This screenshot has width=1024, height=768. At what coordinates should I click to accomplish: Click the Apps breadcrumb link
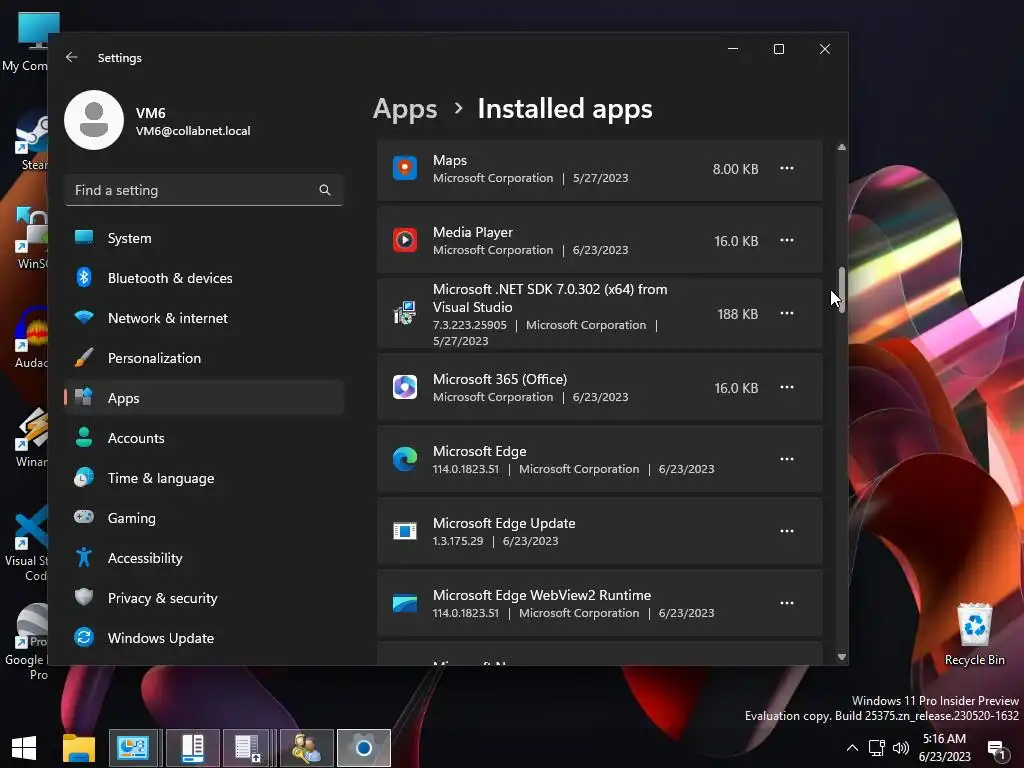405,109
